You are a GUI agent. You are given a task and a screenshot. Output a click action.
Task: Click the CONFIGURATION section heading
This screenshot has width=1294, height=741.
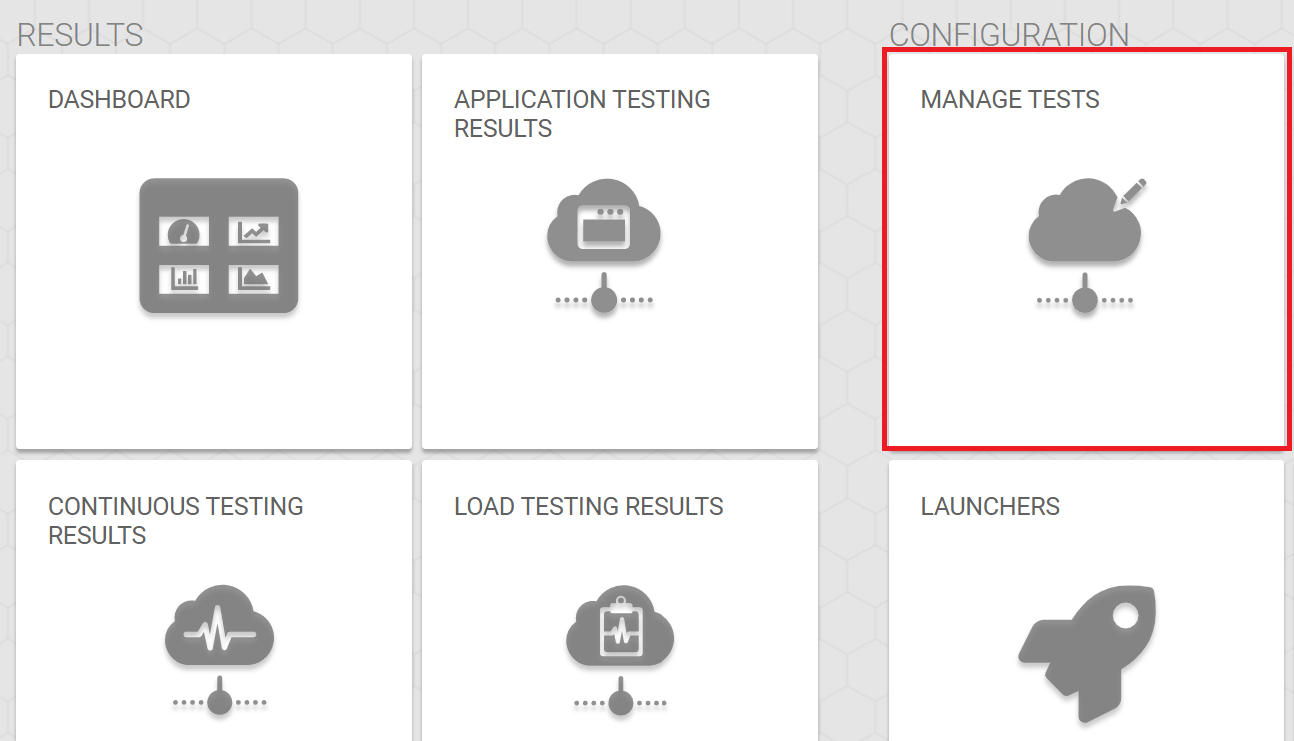click(x=1009, y=36)
